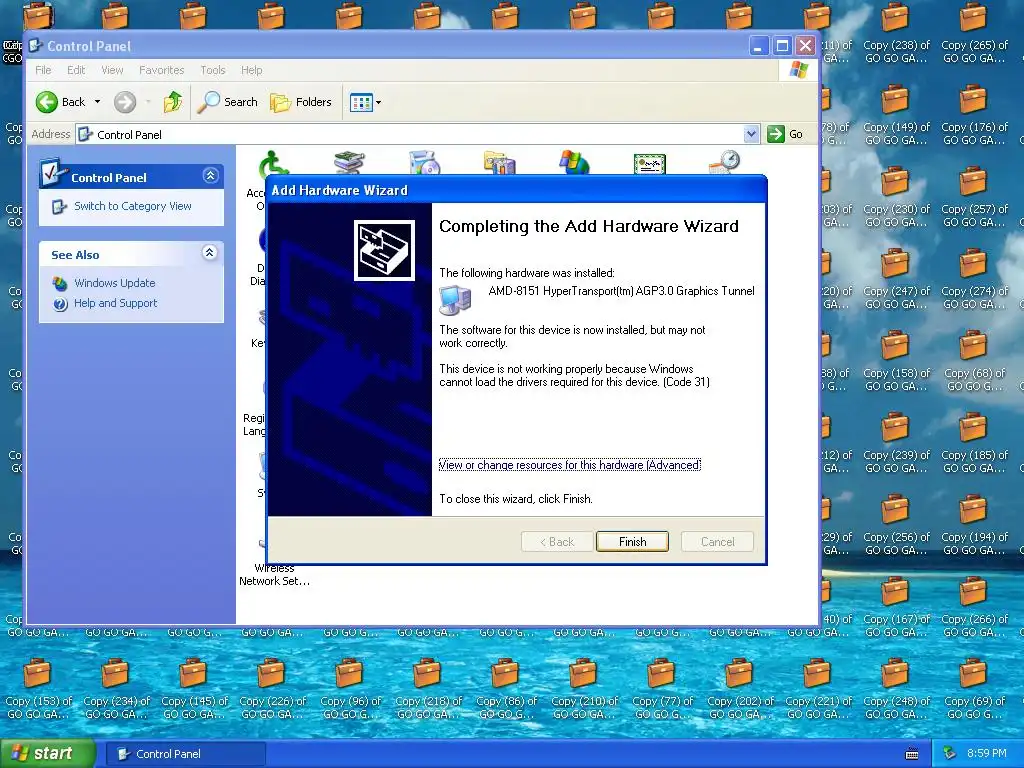The width and height of the screenshot is (1024, 768).
Task: Select desktop icon Copy (238) of GO GO GA
Action: [x=895, y=33]
